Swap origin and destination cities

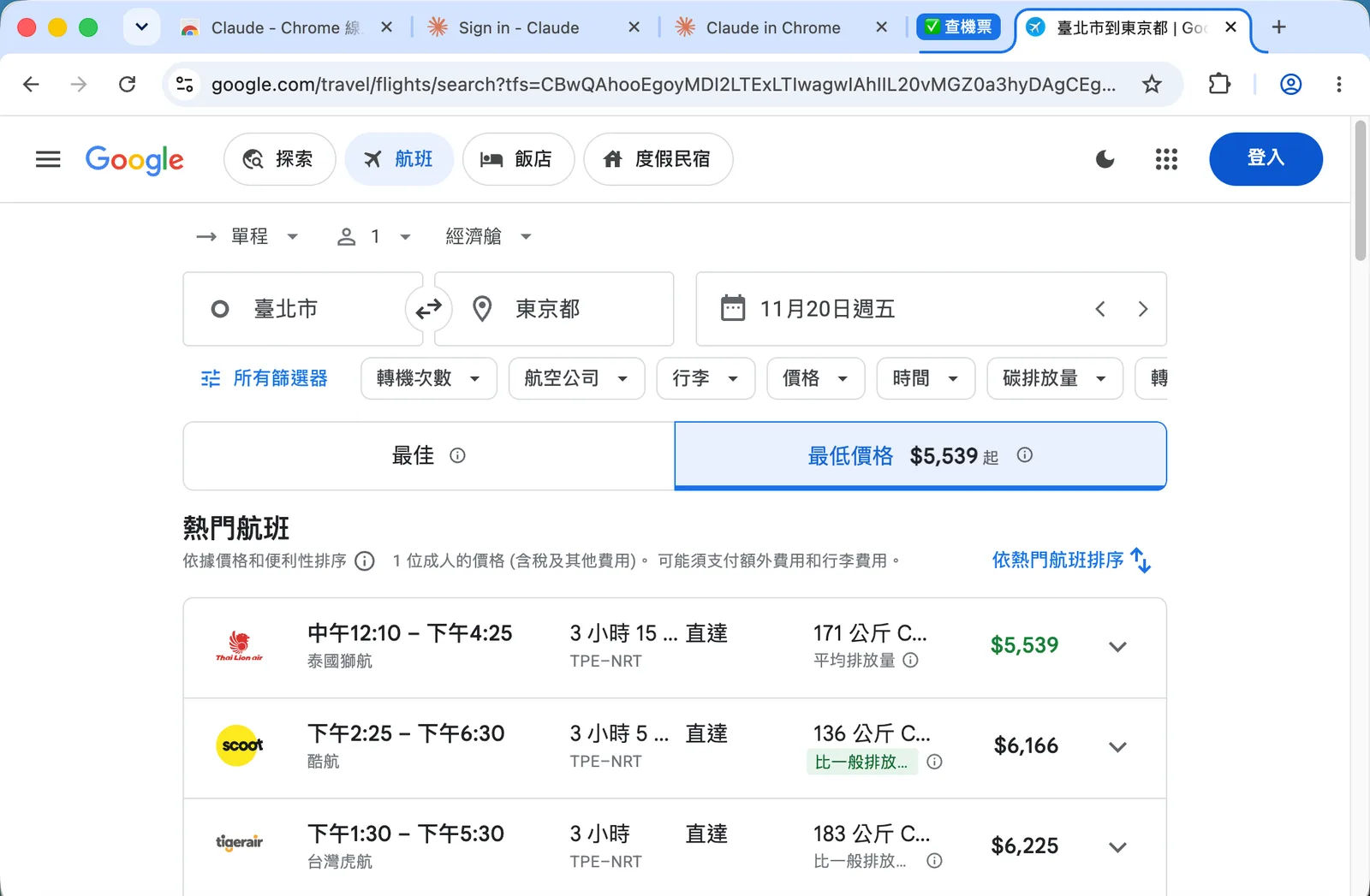click(x=428, y=309)
